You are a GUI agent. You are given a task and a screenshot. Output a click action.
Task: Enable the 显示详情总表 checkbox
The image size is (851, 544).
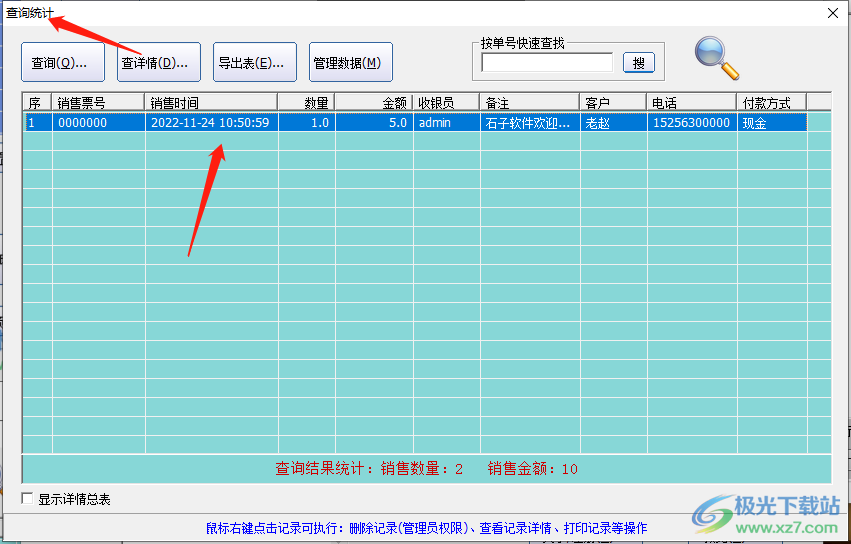[27, 498]
